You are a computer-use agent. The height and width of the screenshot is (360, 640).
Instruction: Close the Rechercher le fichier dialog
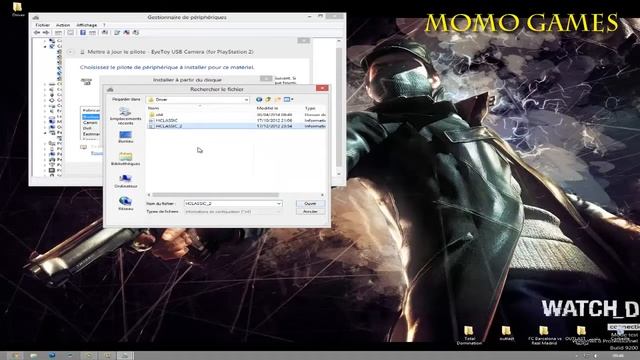pos(322,88)
